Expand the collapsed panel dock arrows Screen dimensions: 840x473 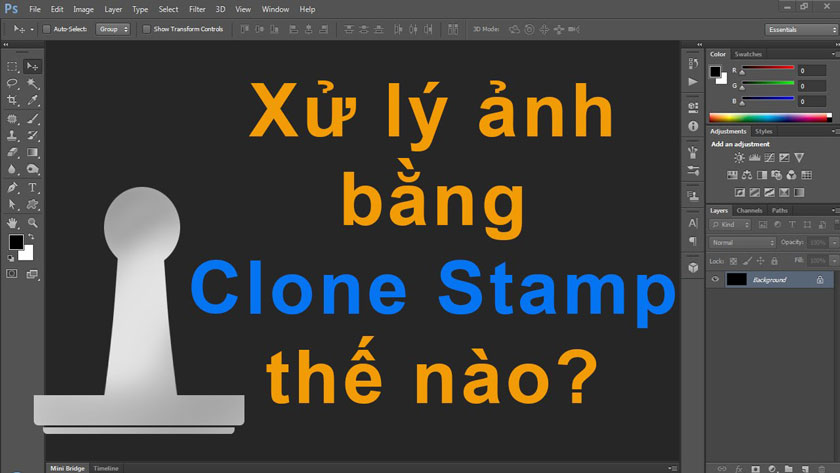[700, 44]
